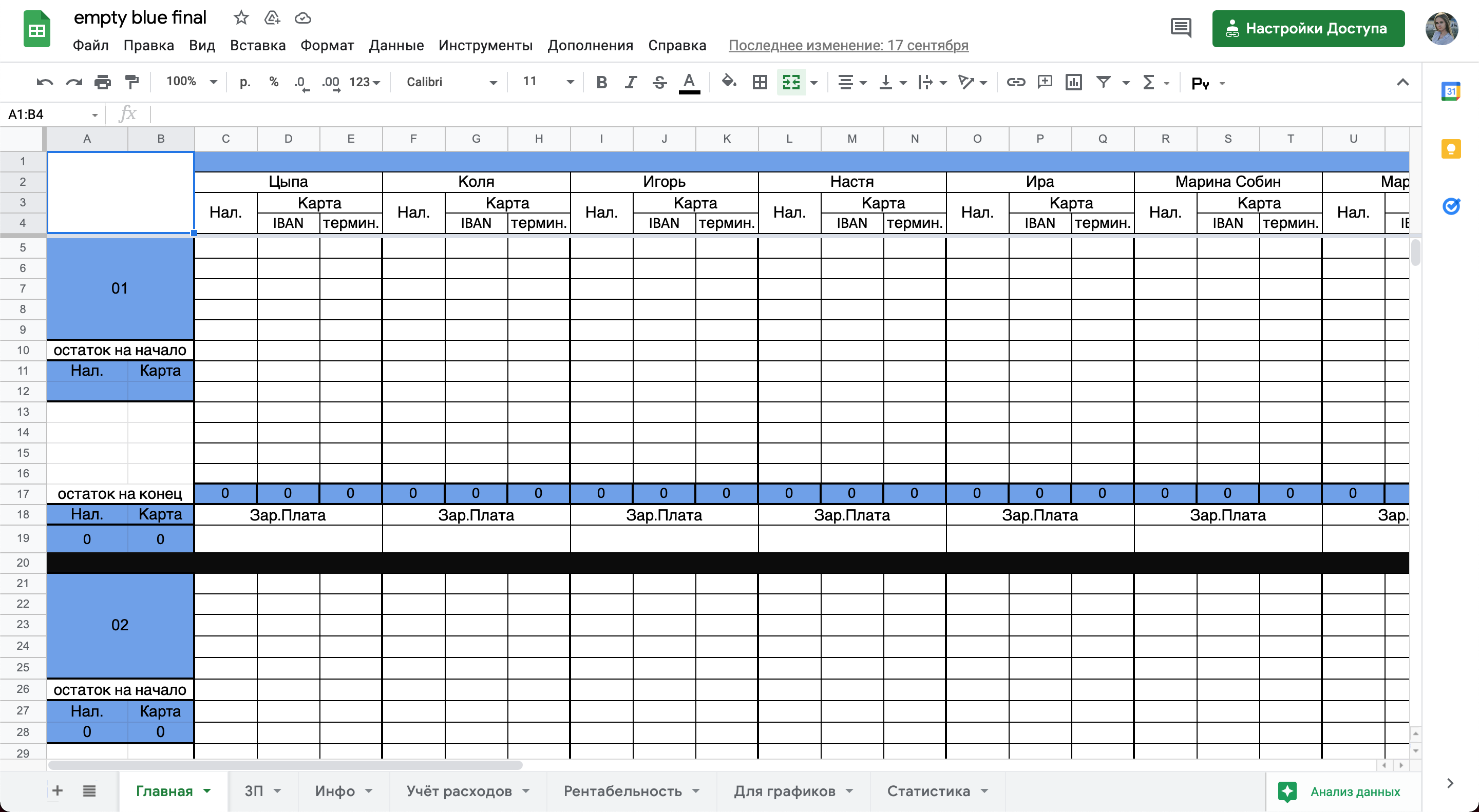The height and width of the screenshot is (812, 1479).
Task: Open the Данные menu
Action: pos(396,45)
